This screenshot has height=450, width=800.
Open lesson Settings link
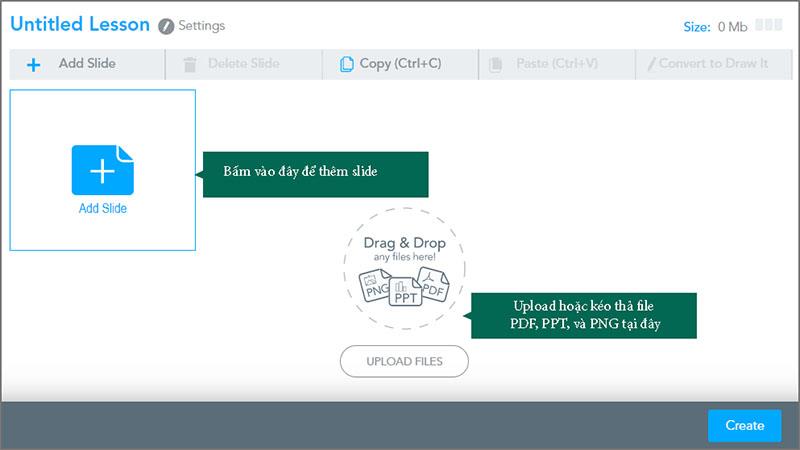click(203, 26)
